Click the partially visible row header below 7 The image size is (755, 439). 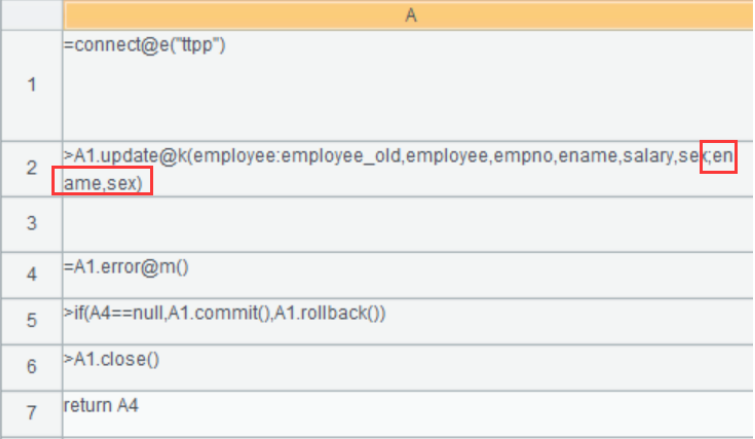point(30,436)
